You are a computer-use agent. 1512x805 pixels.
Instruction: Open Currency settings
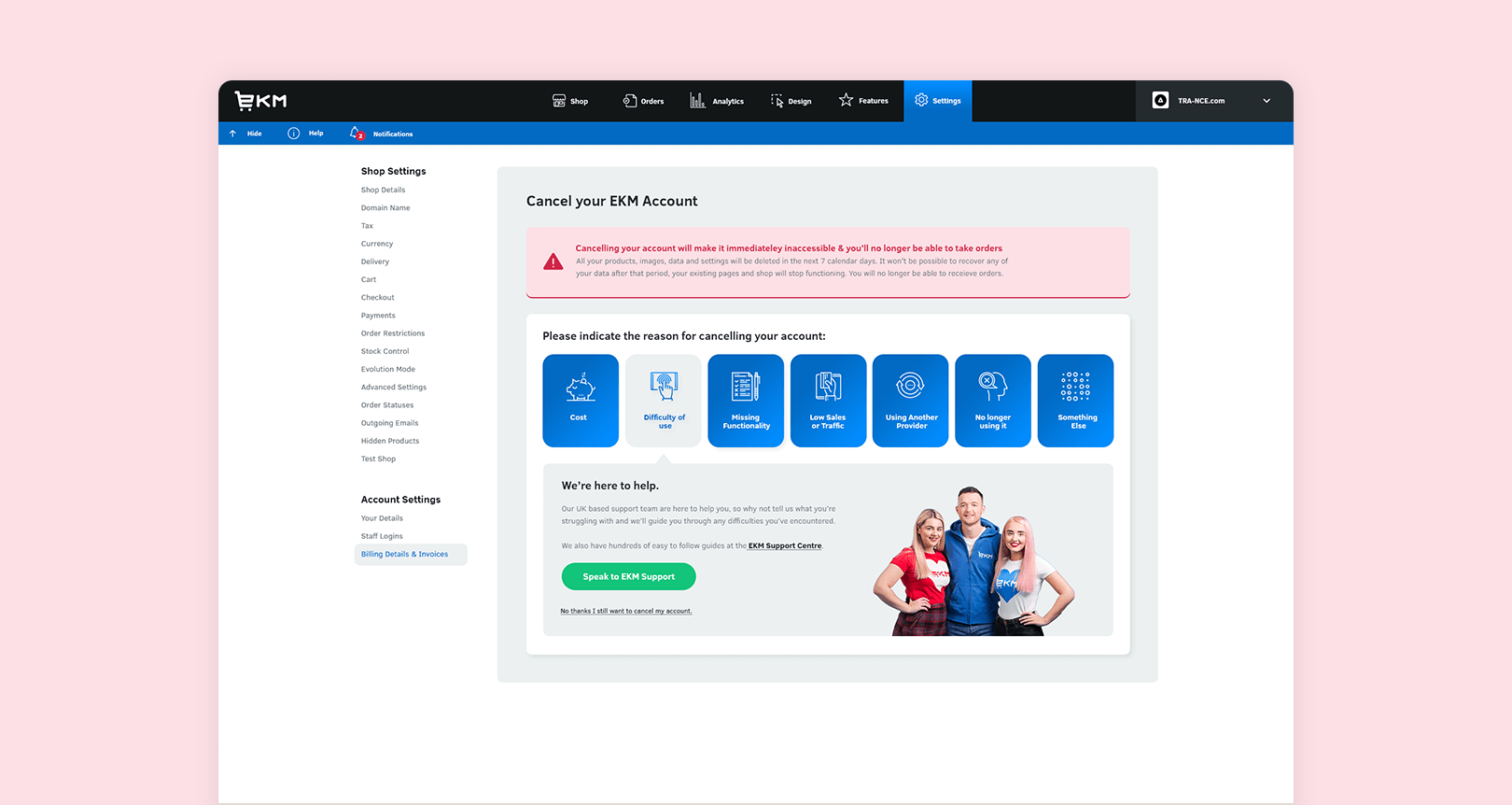(377, 244)
